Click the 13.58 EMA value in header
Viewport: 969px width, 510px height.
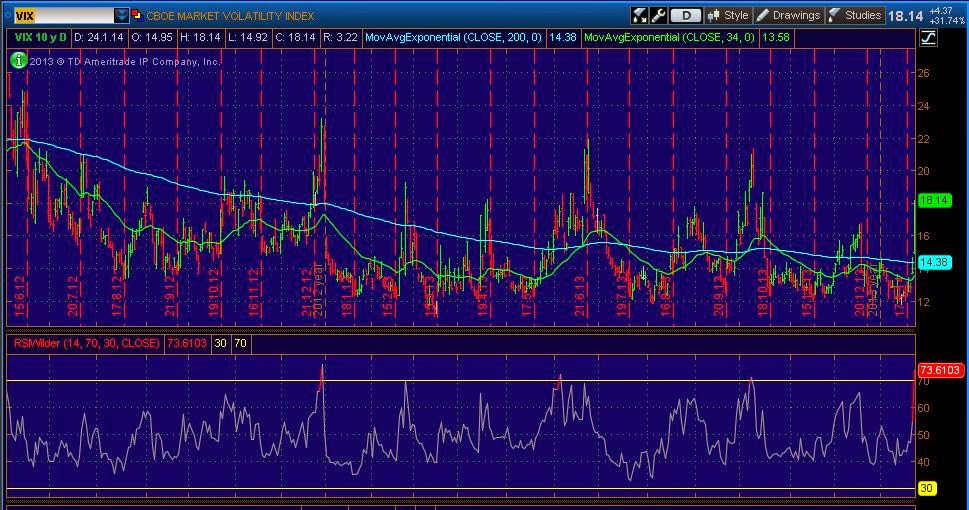tap(776, 37)
